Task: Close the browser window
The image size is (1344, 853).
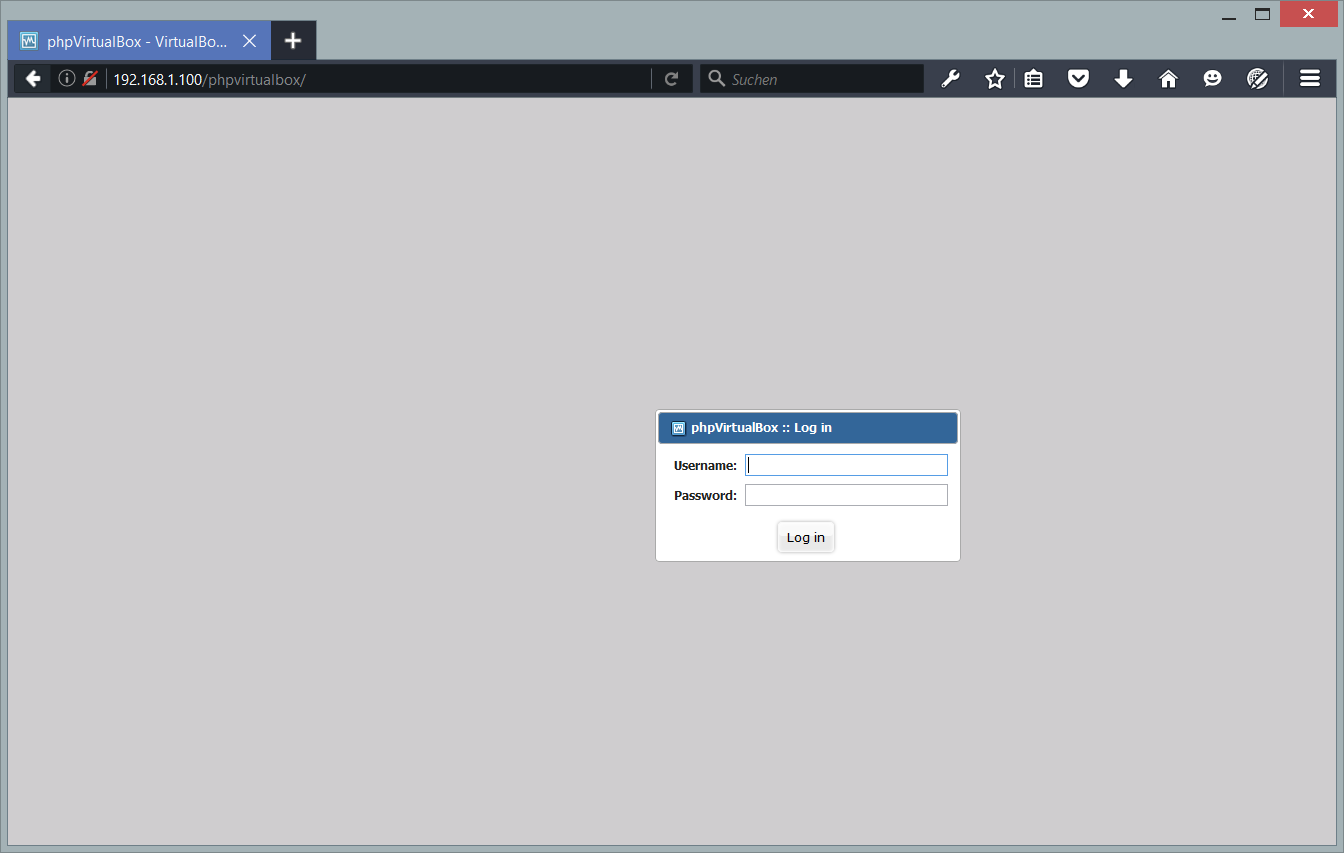Action: coord(1308,14)
